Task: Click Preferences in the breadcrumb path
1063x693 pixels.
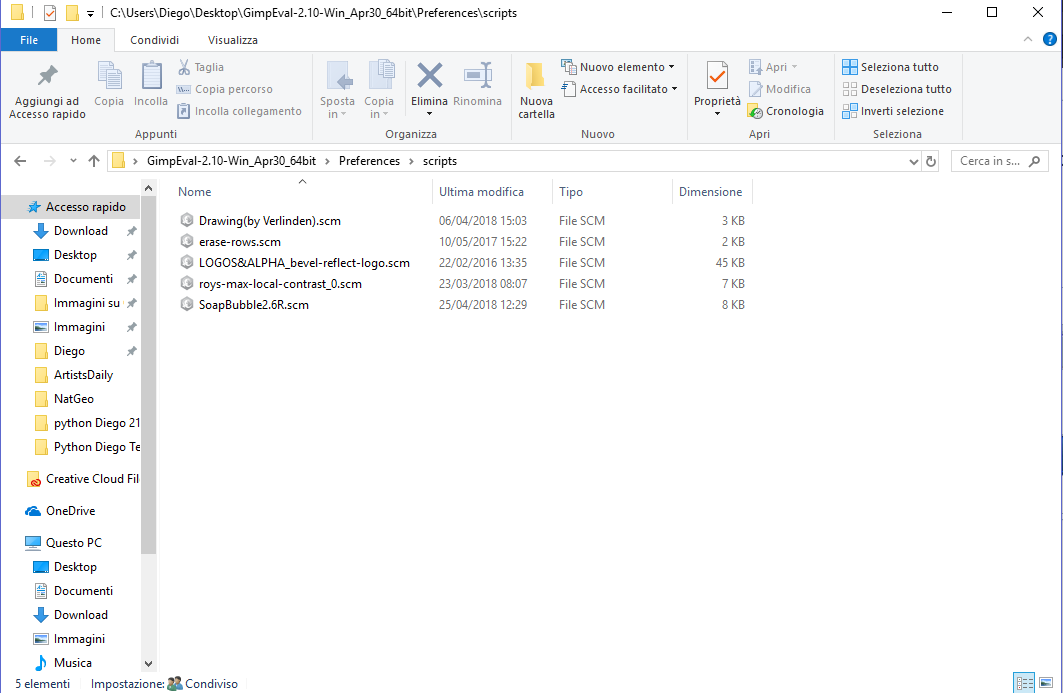Action: 369,161
